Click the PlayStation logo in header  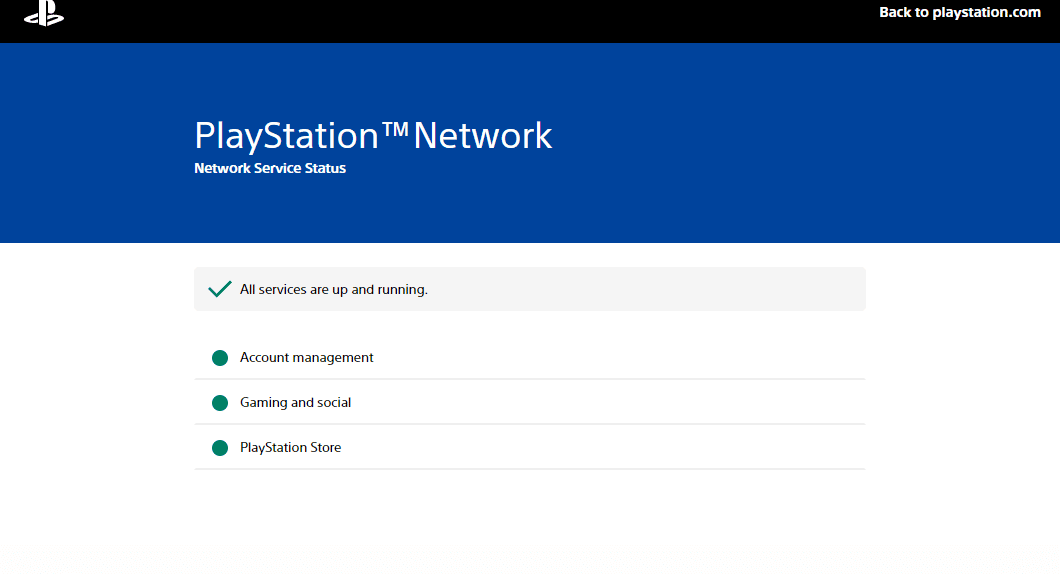(x=44, y=13)
